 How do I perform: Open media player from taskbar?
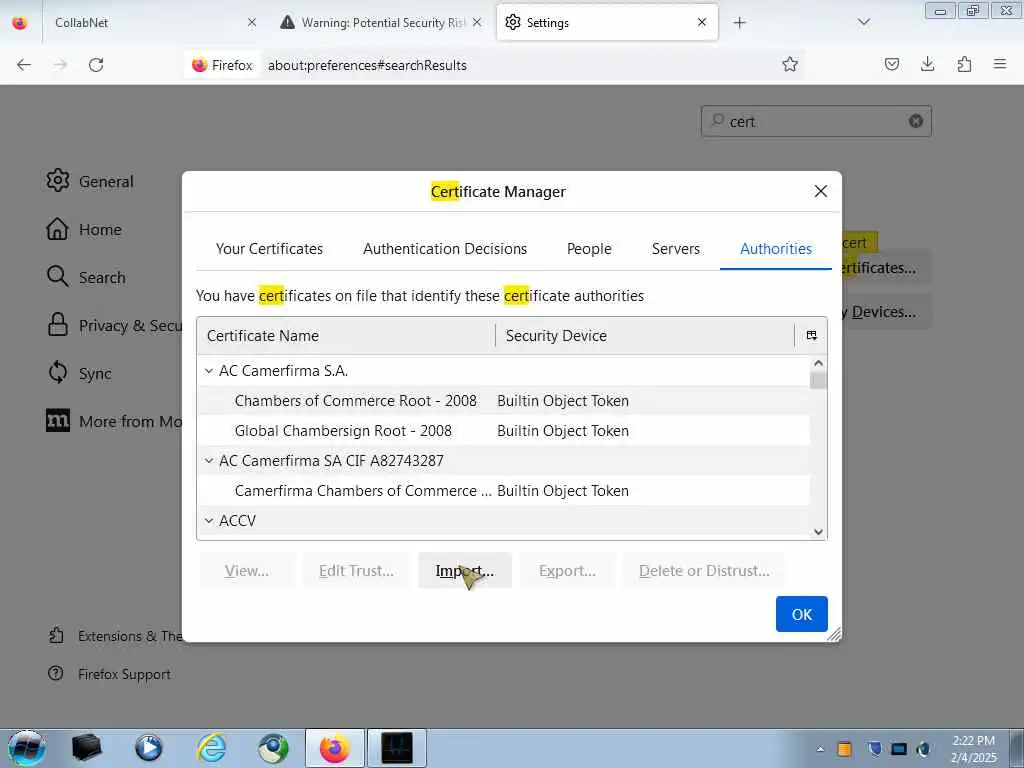point(149,748)
